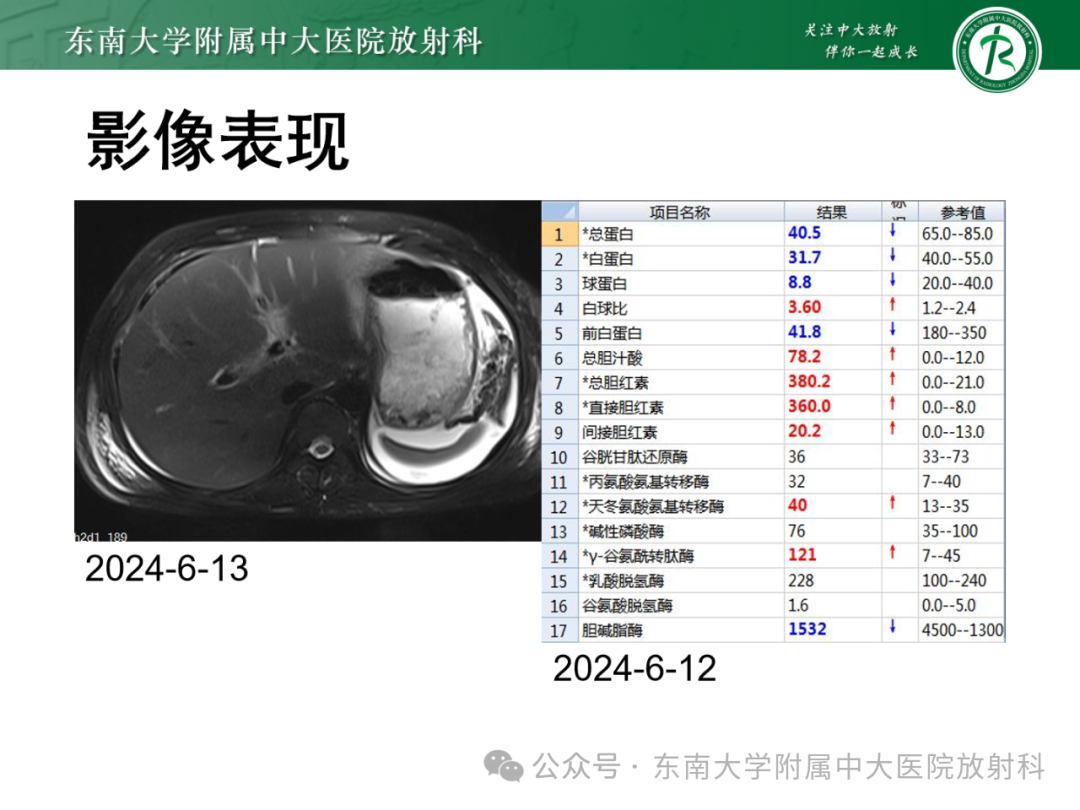Click the 76 result value
1080x810 pixels.
797,531
